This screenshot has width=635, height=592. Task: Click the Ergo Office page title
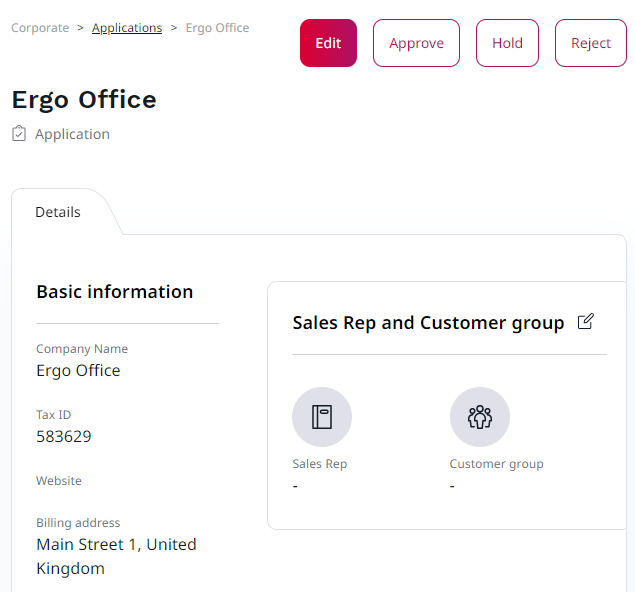coord(84,100)
